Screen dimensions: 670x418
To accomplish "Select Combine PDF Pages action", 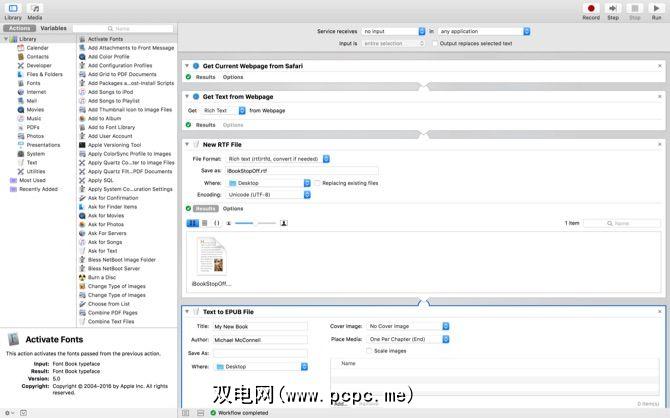I will [x=112, y=313].
